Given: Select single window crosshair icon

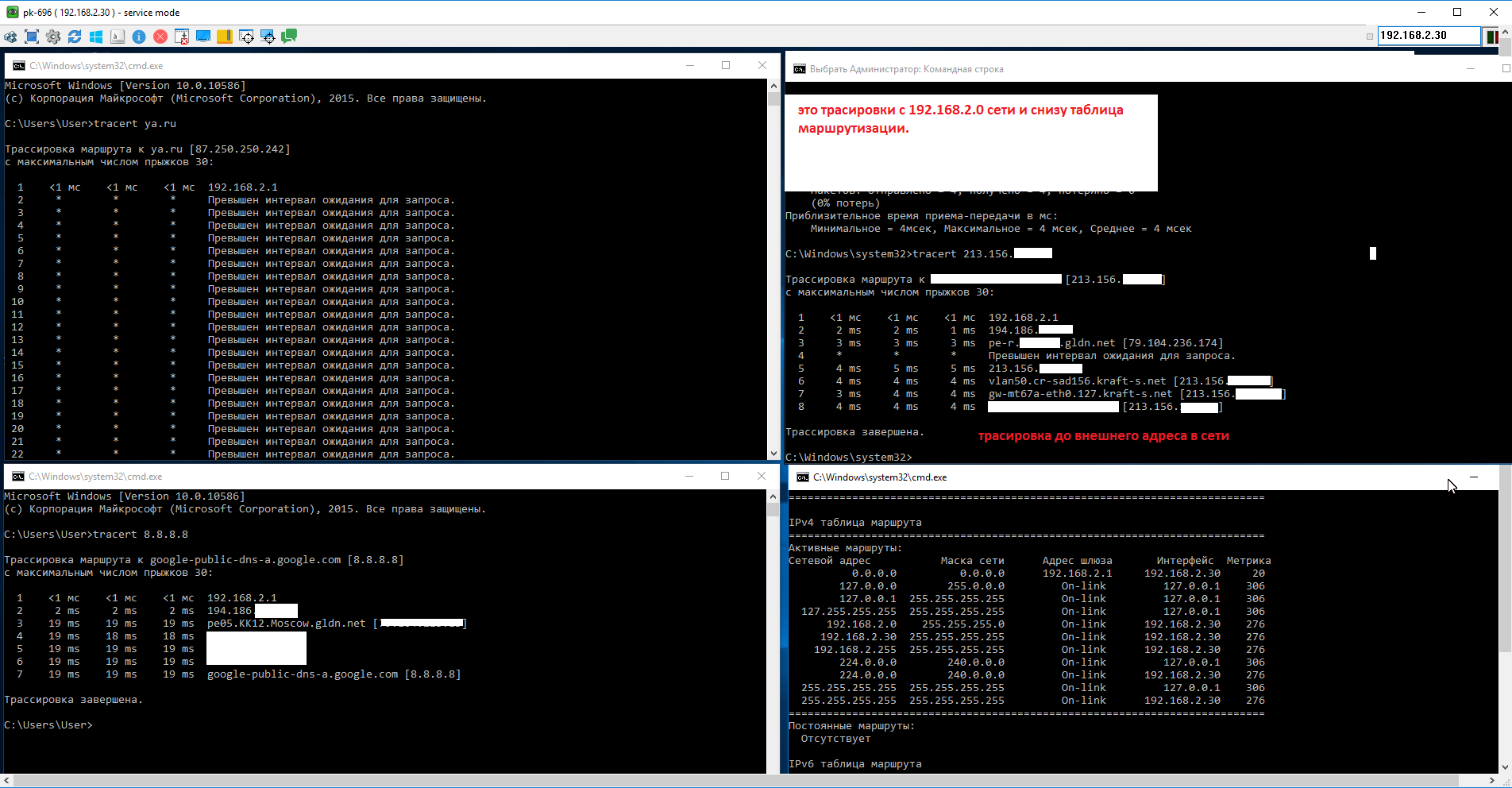Looking at the screenshot, I should pos(247,37).
